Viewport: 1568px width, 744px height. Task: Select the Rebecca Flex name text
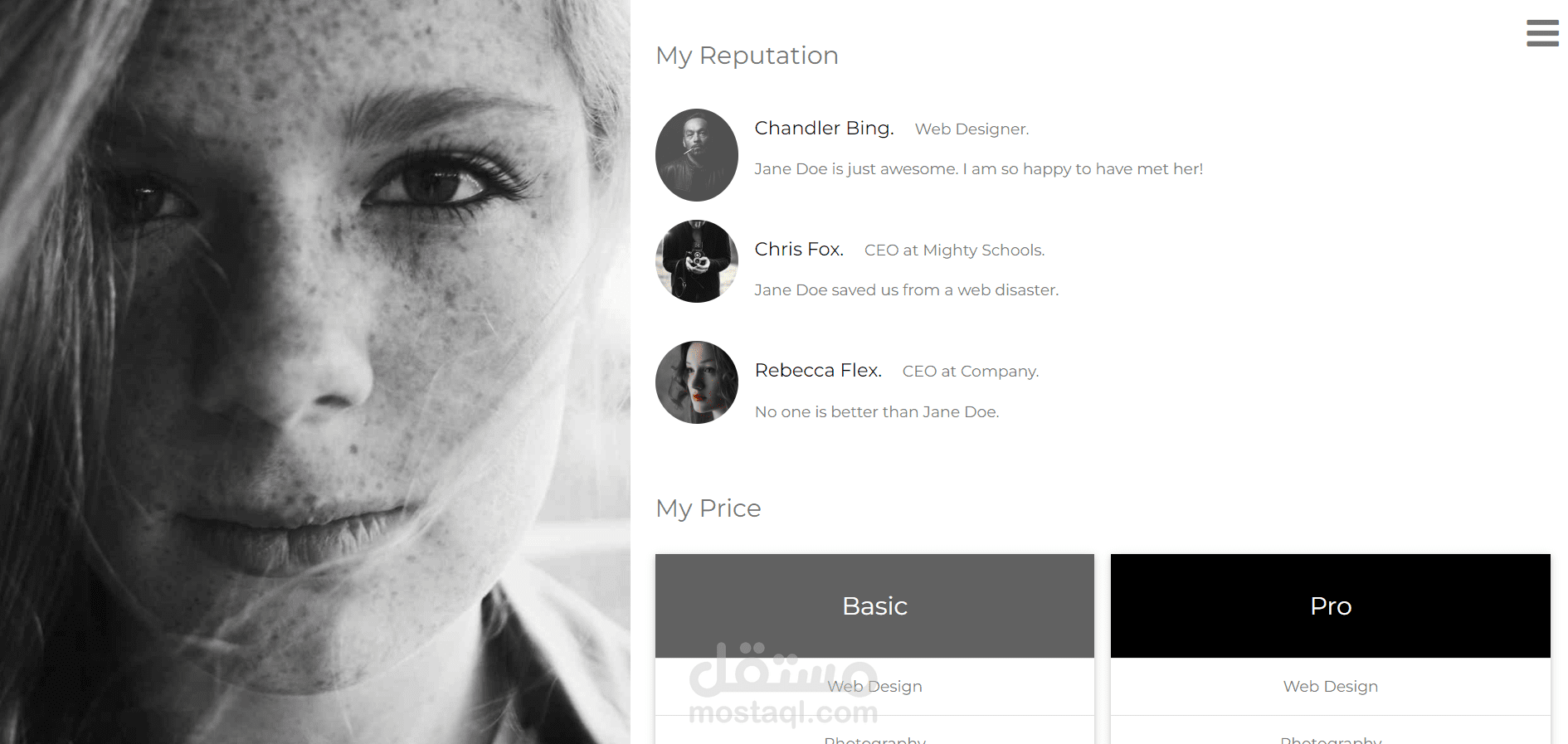point(818,371)
